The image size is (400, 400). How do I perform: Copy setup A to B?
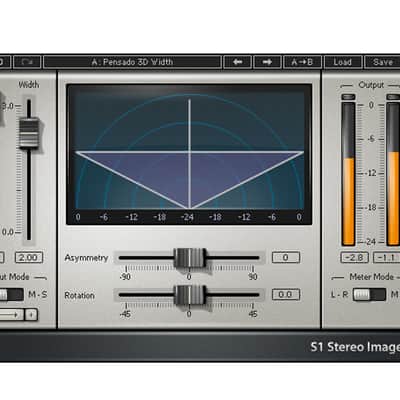tap(302, 62)
